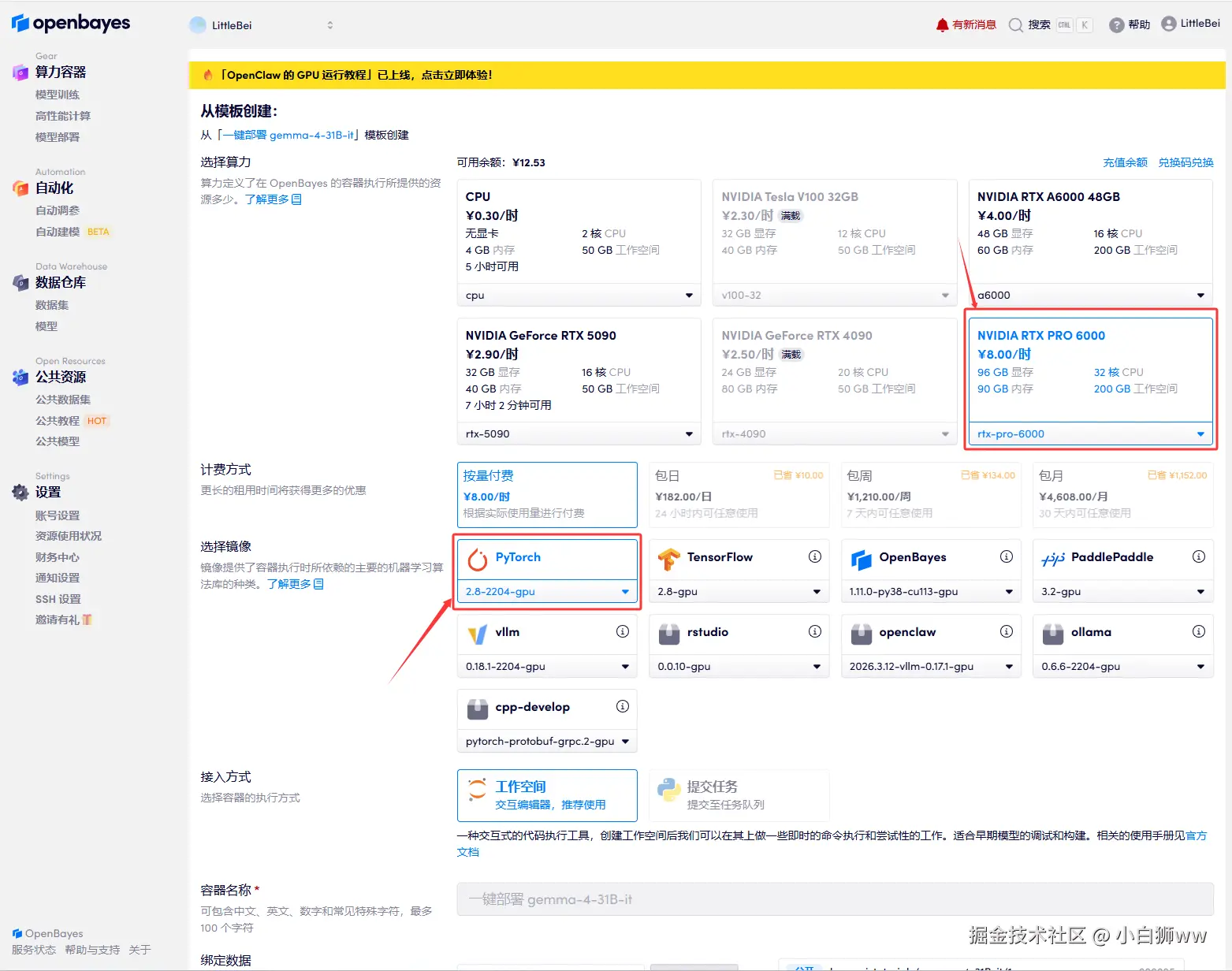Show info for the cpp-develop image
1232x971 pixels.
[623, 706]
